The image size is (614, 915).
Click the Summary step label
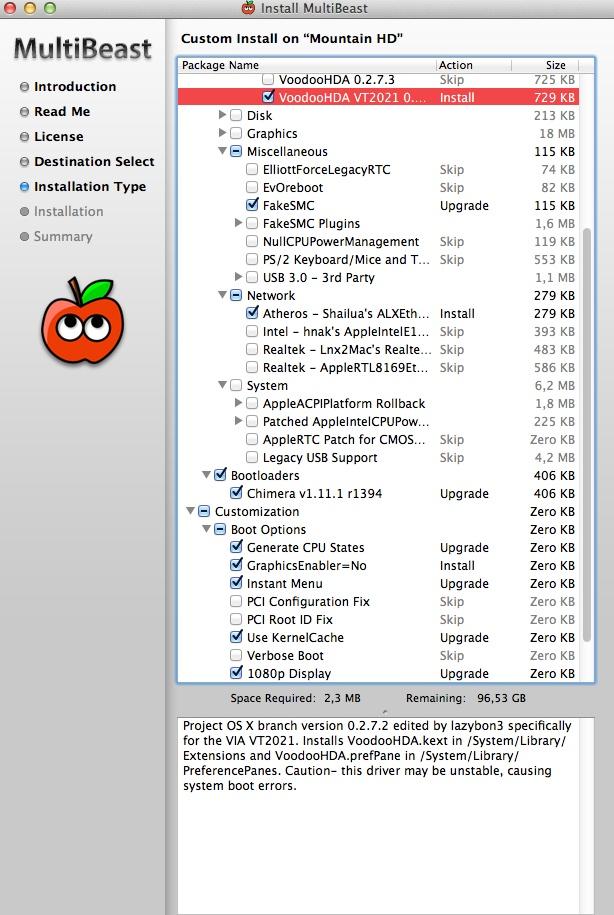[63, 236]
